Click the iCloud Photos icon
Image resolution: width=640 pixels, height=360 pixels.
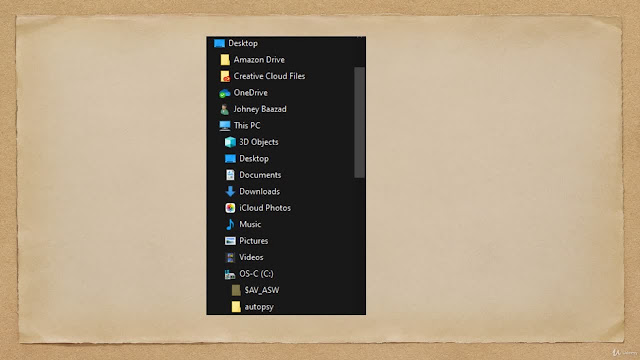(230, 208)
